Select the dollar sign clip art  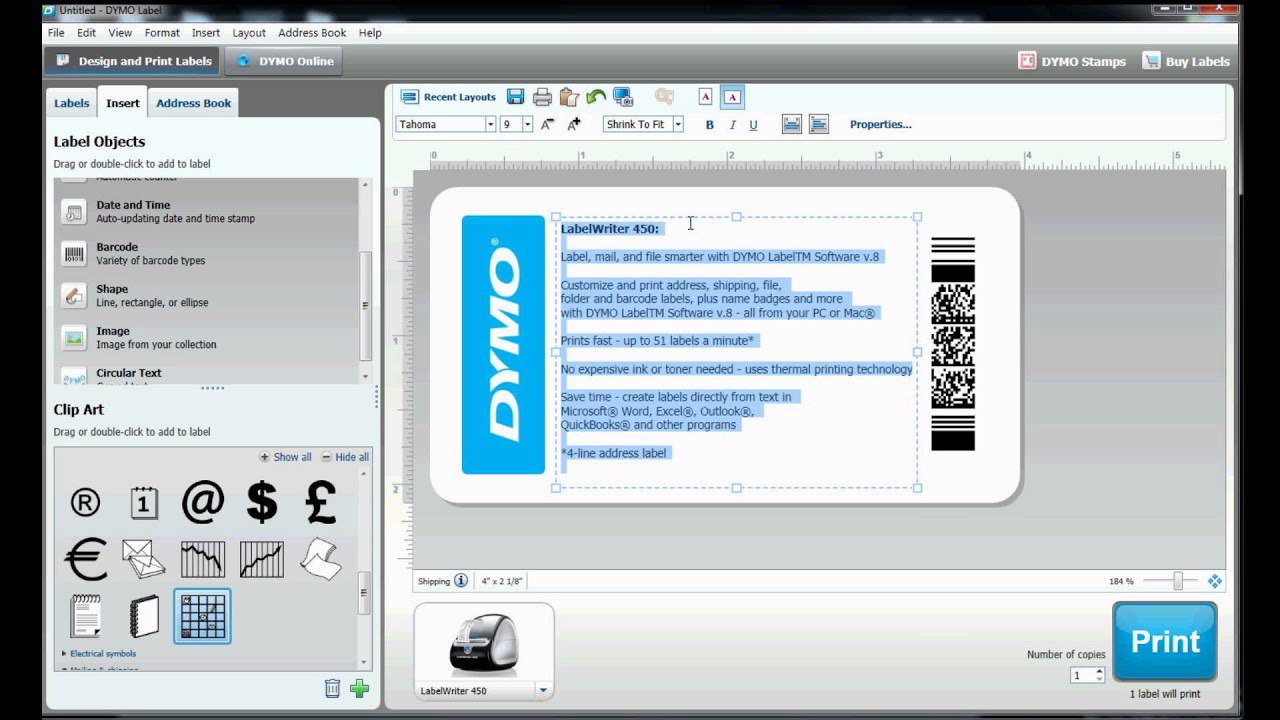tap(262, 502)
